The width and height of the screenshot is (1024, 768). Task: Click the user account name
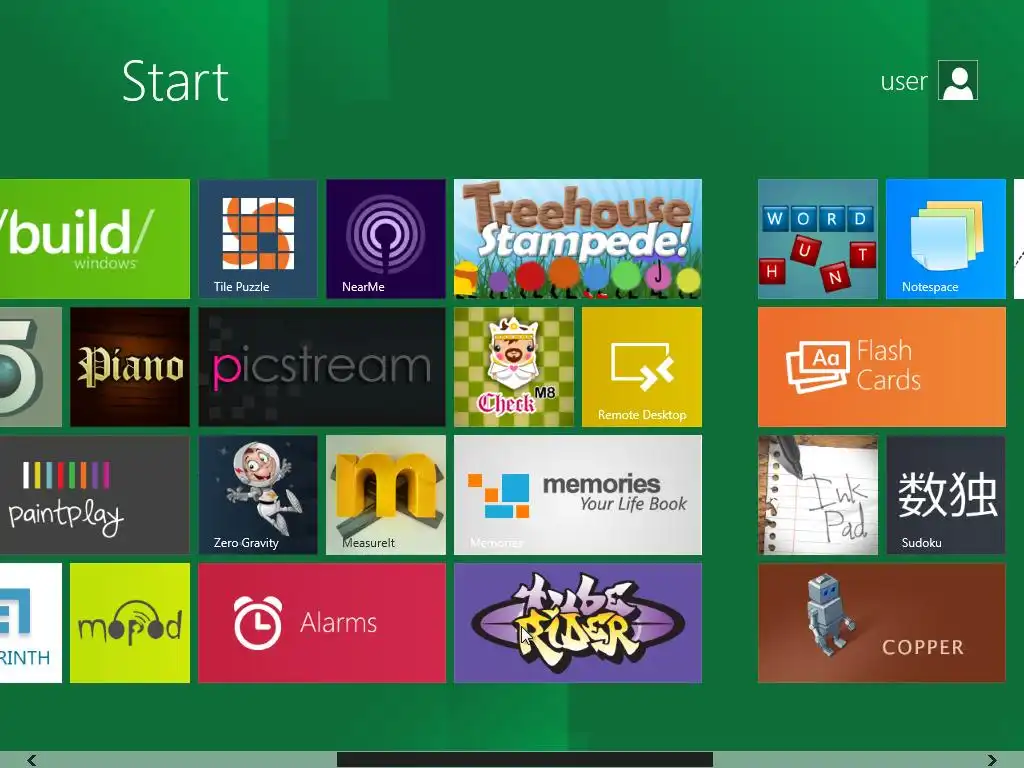[x=904, y=82]
